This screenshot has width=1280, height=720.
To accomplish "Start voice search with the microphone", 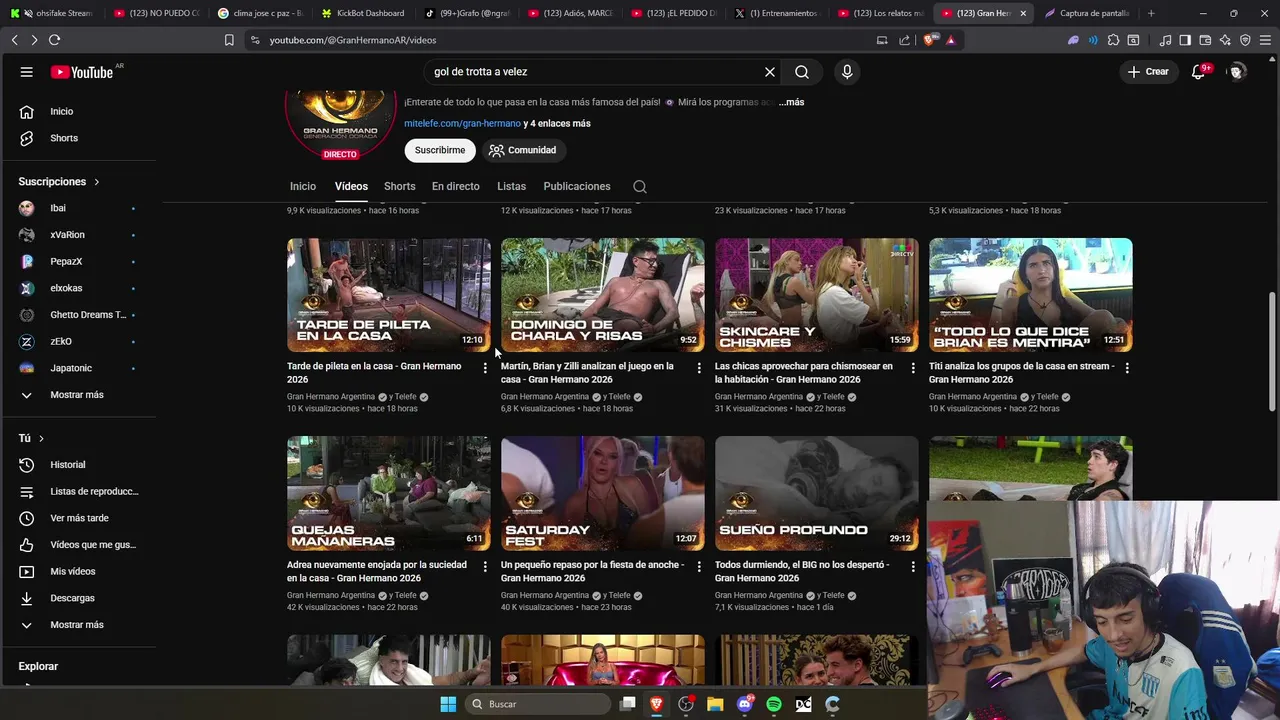I will click(x=847, y=72).
